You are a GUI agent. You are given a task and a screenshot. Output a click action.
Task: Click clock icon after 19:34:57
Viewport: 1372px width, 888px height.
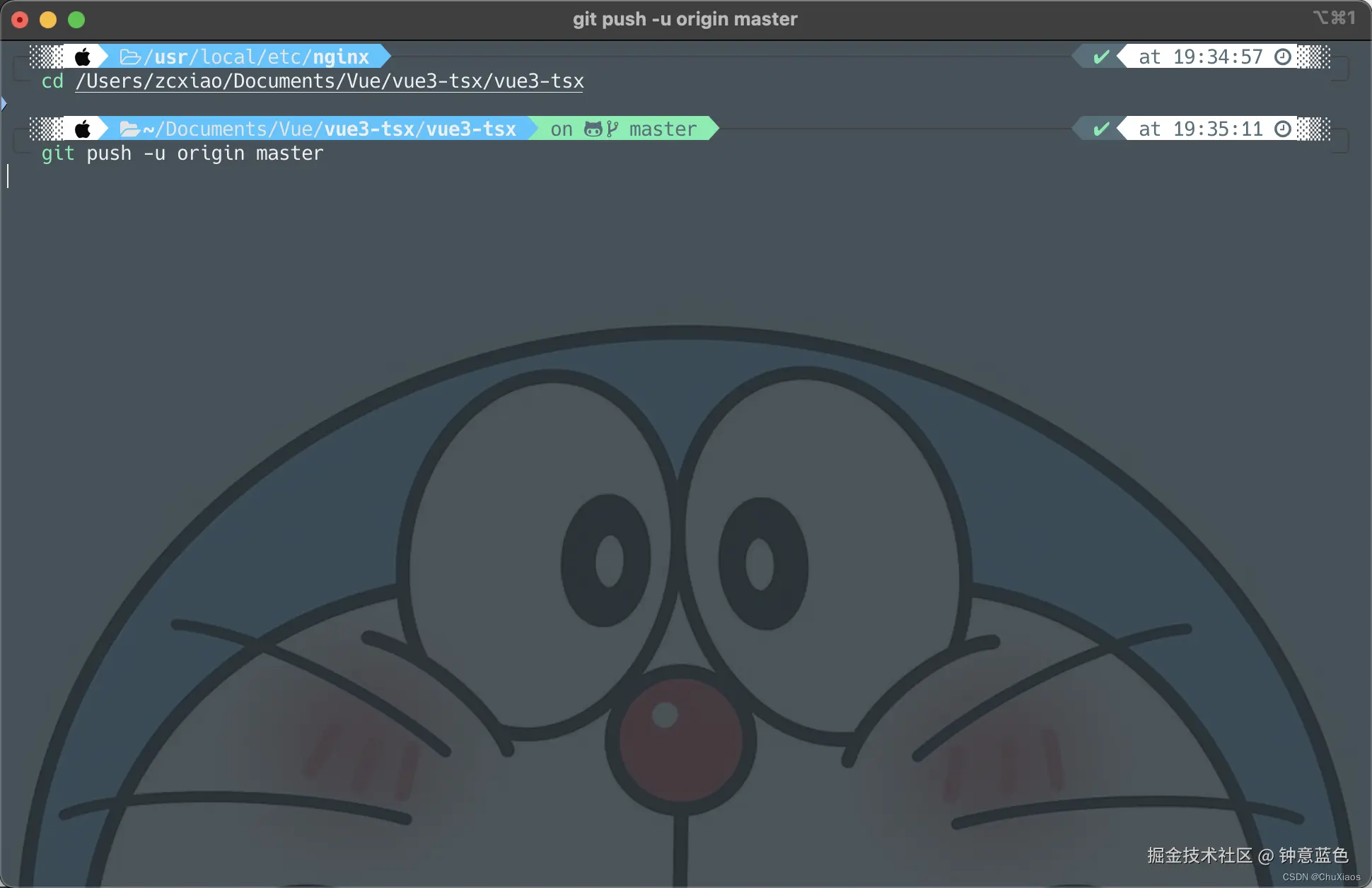[1282, 57]
